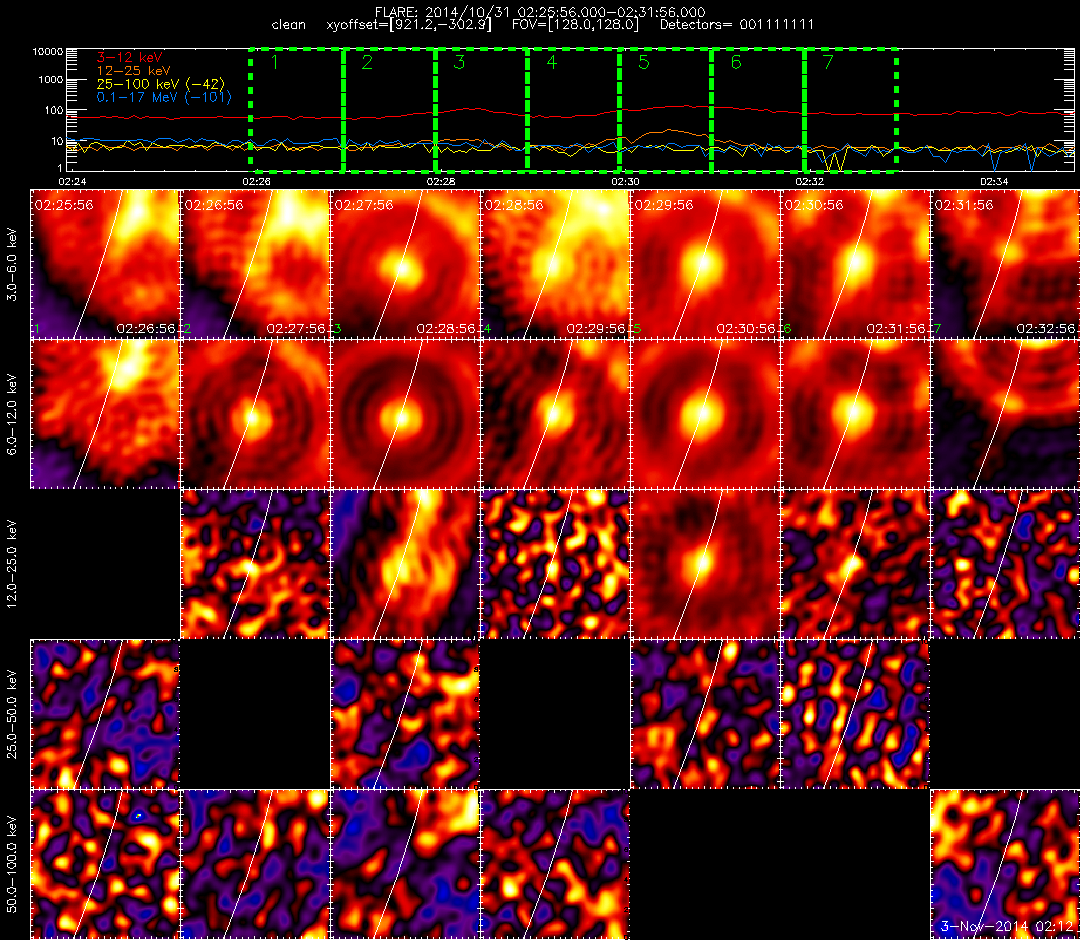
Task: Select interval 2 marker in the lightcurve plot
Action: (x=367, y=62)
